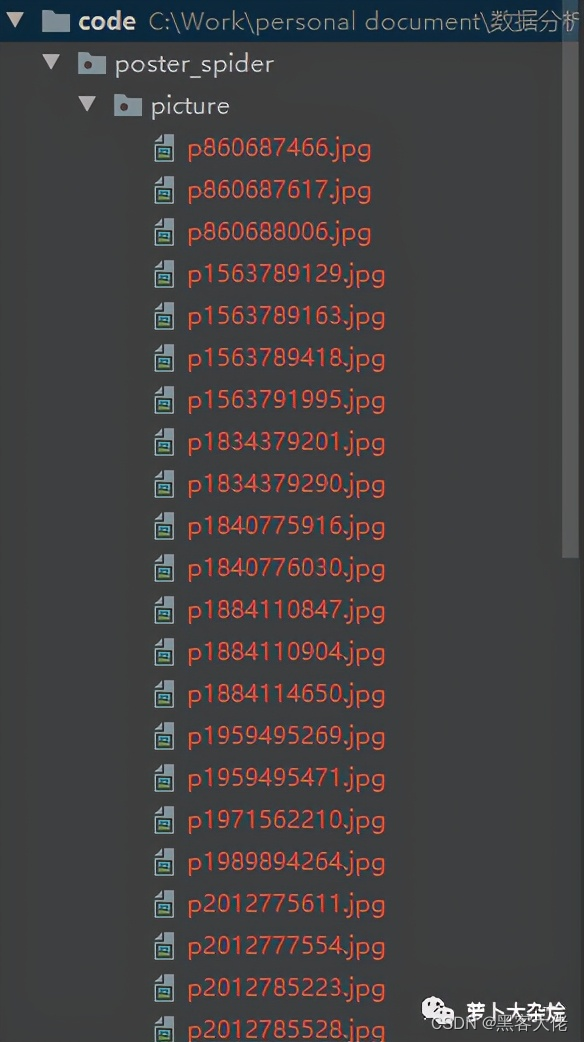Click image file icon of p860687466.jpg
The width and height of the screenshot is (584, 1042).
164,148
